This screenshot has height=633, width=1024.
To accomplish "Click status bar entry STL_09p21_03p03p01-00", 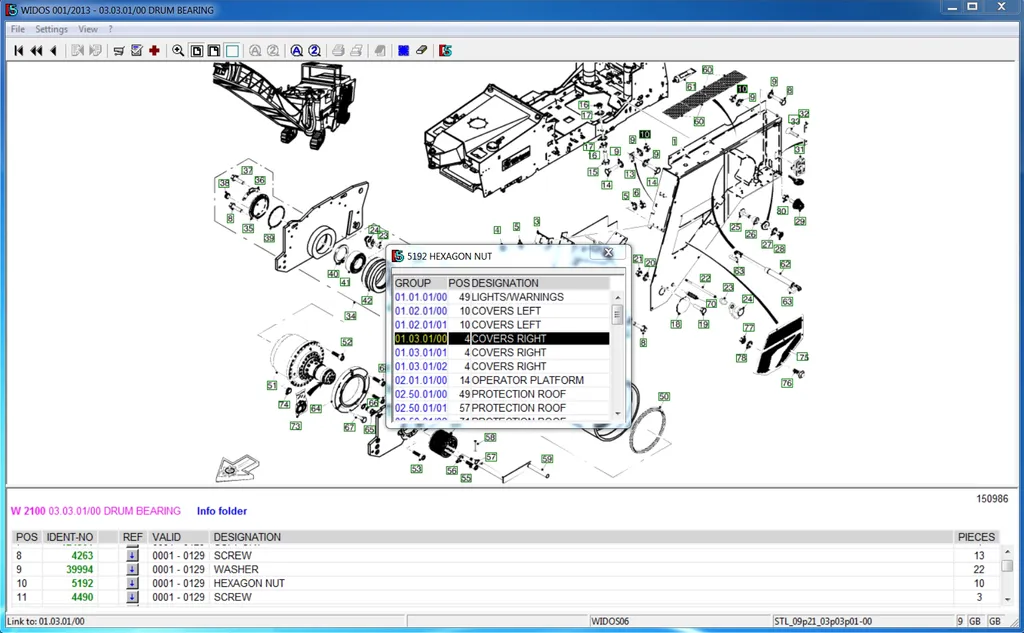I will click(x=823, y=621).
